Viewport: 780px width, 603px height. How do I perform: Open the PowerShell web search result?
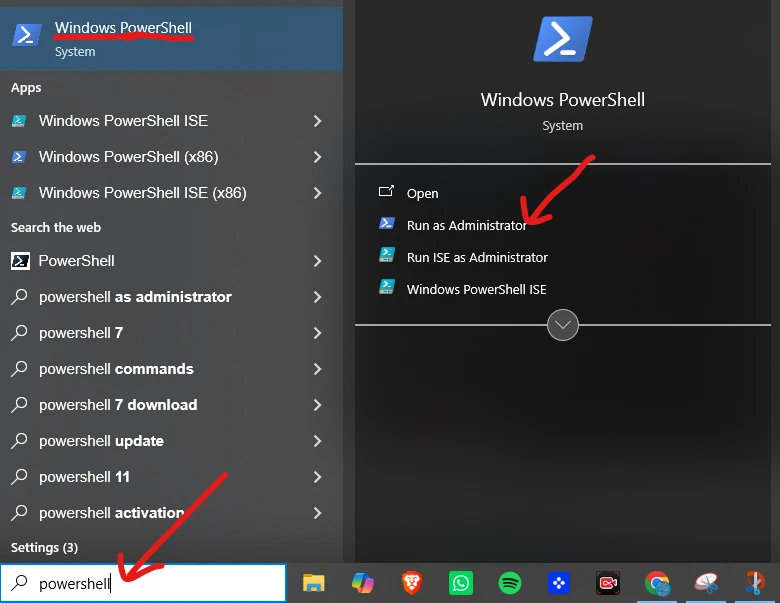pyautogui.click(x=171, y=261)
